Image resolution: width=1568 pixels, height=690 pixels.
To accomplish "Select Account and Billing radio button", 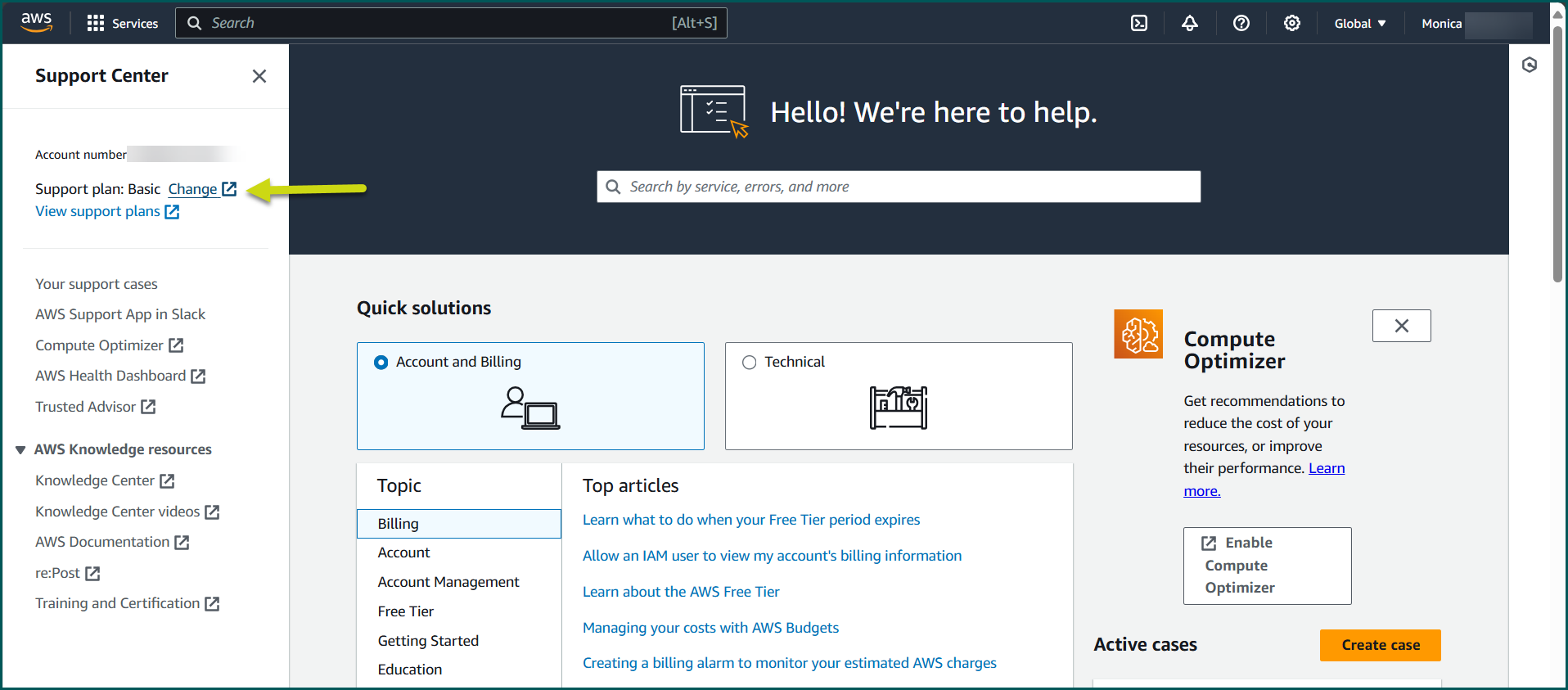I will (381, 363).
